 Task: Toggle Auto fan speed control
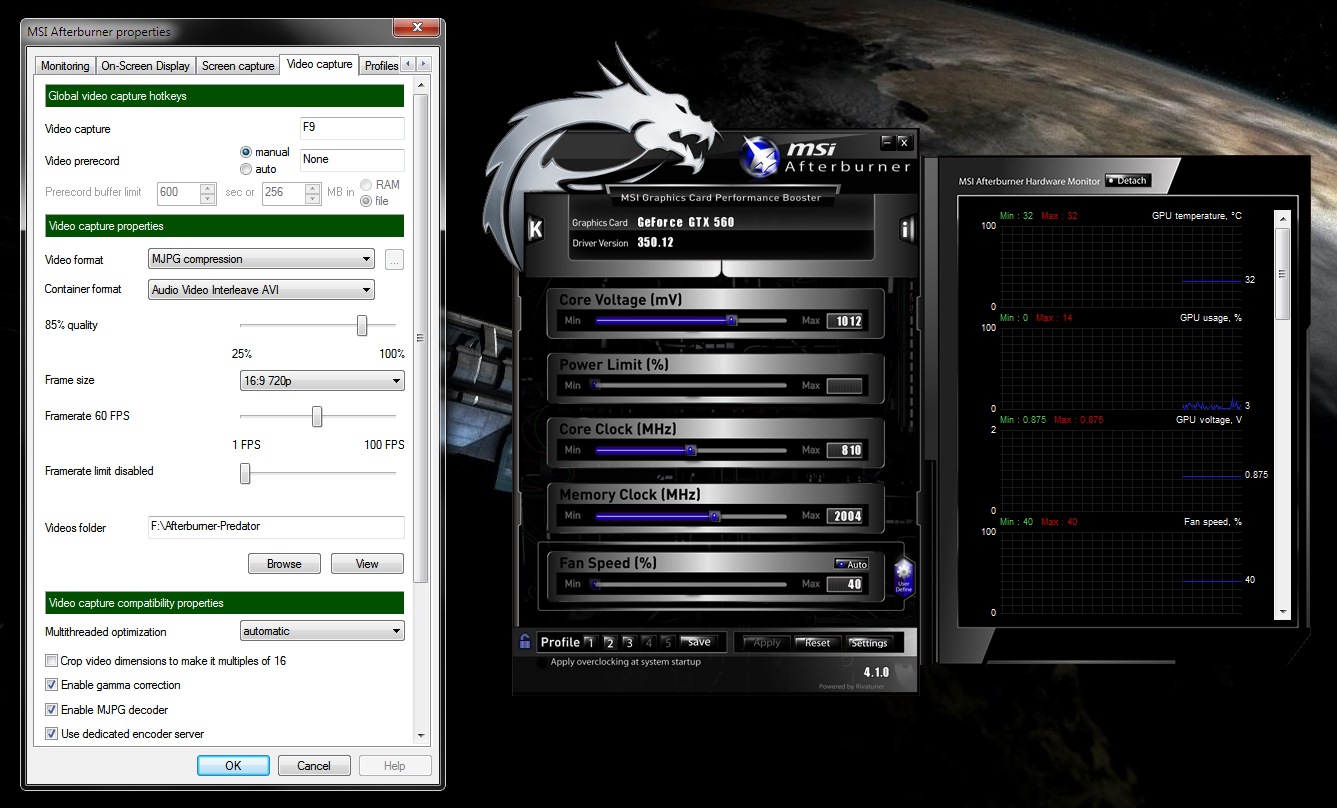pos(851,564)
